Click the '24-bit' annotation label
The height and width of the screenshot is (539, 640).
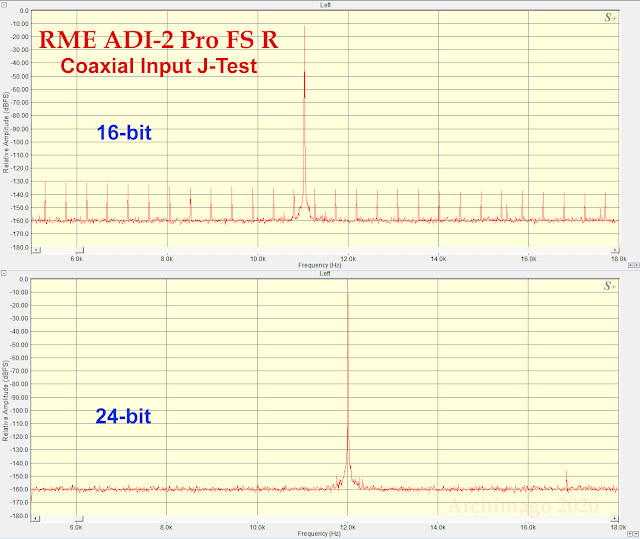point(123,416)
